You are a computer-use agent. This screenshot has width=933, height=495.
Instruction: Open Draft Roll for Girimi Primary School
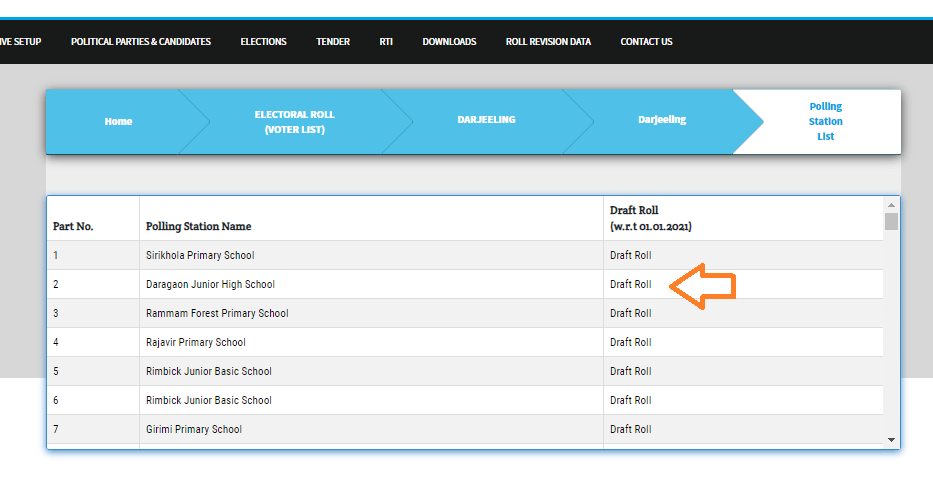click(x=630, y=429)
